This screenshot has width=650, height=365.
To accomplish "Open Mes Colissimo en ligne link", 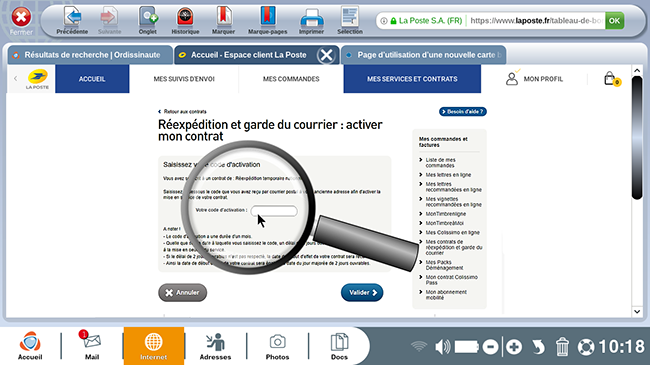I will point(452,233).
